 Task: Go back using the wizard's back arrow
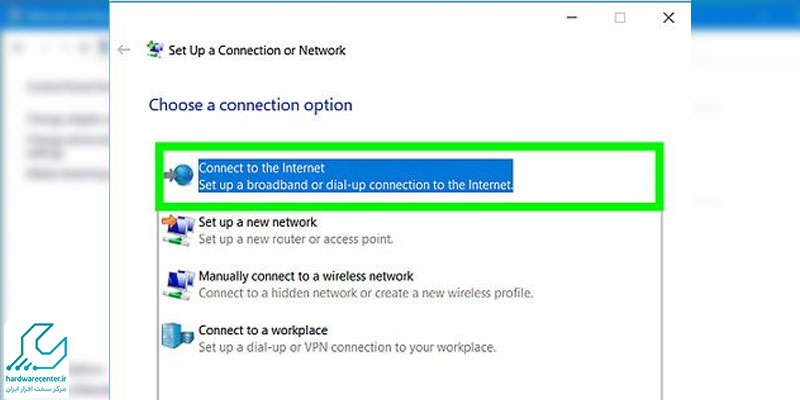123,50
